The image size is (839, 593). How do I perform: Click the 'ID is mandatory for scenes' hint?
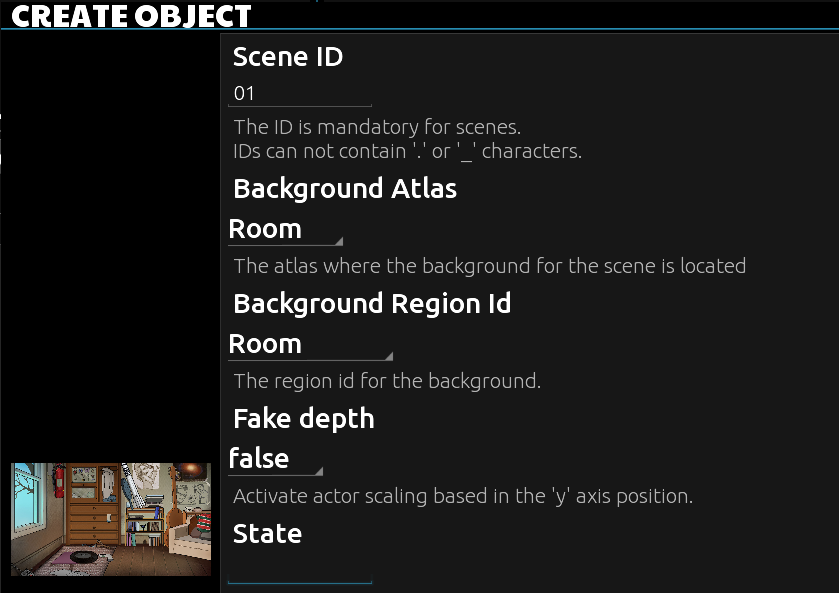(x=377, y=127)
